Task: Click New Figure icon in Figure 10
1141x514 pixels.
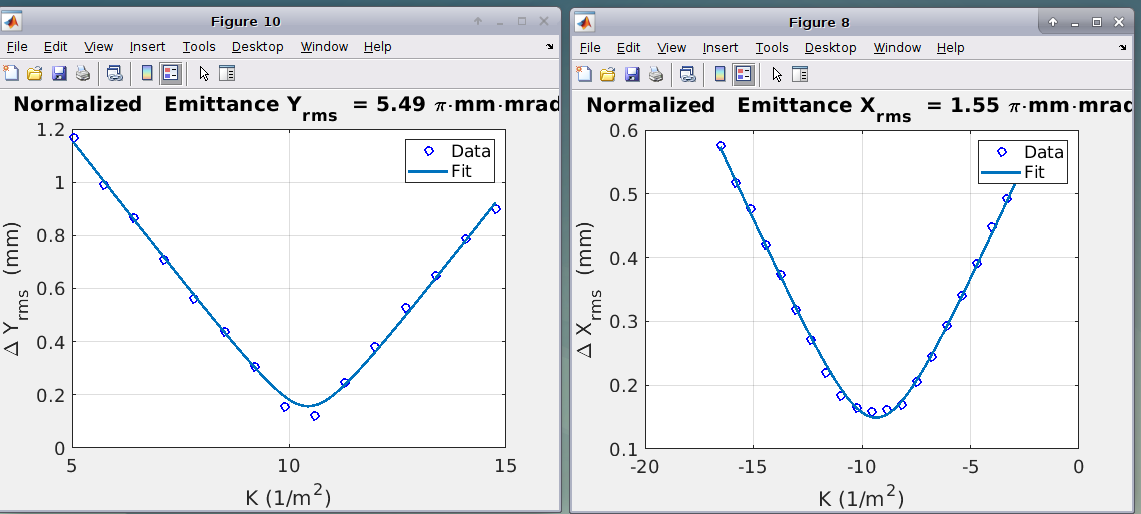Action: tap(12, 73)
